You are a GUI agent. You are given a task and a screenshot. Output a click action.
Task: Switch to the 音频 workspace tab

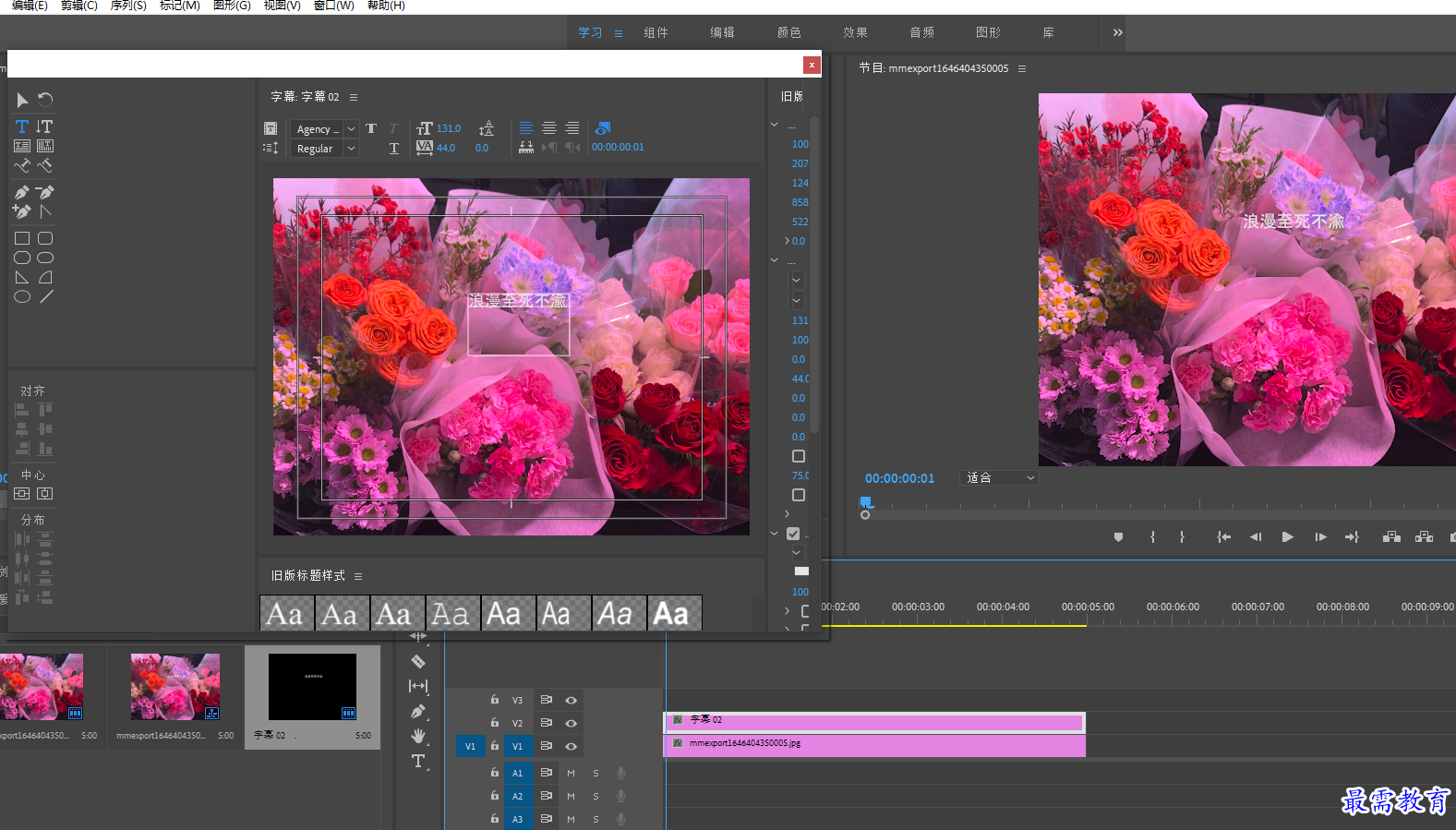921,32
